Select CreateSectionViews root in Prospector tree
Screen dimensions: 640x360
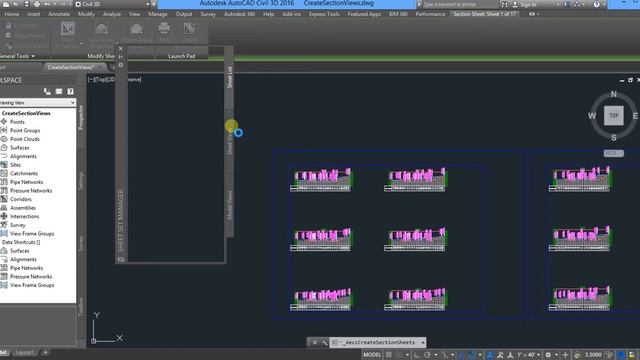coord(26,113)
